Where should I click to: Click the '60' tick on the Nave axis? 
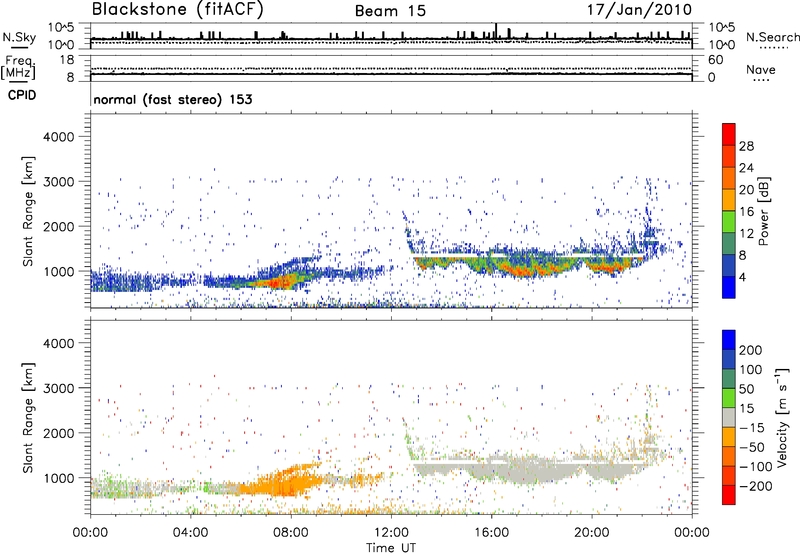[716, 60]
